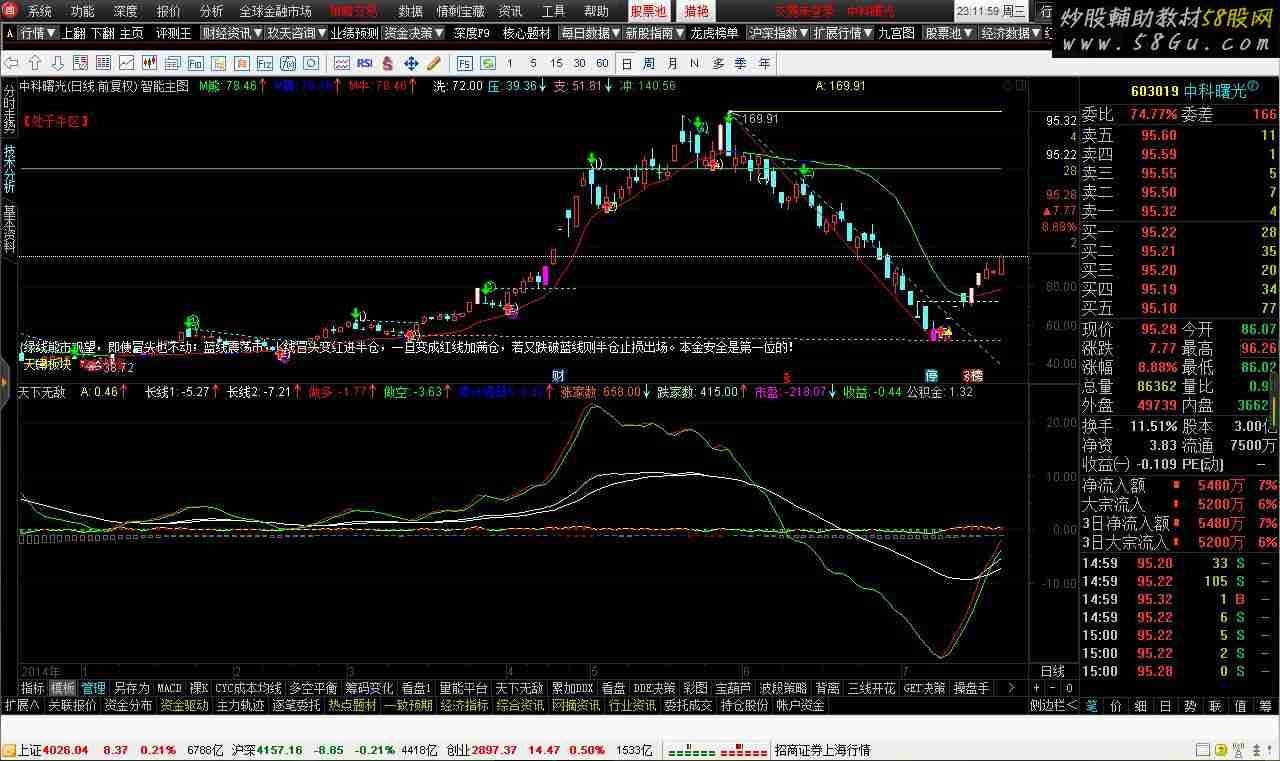Click the line chart toolbar icon
The image size is (1280, 761).
point(126,62)
